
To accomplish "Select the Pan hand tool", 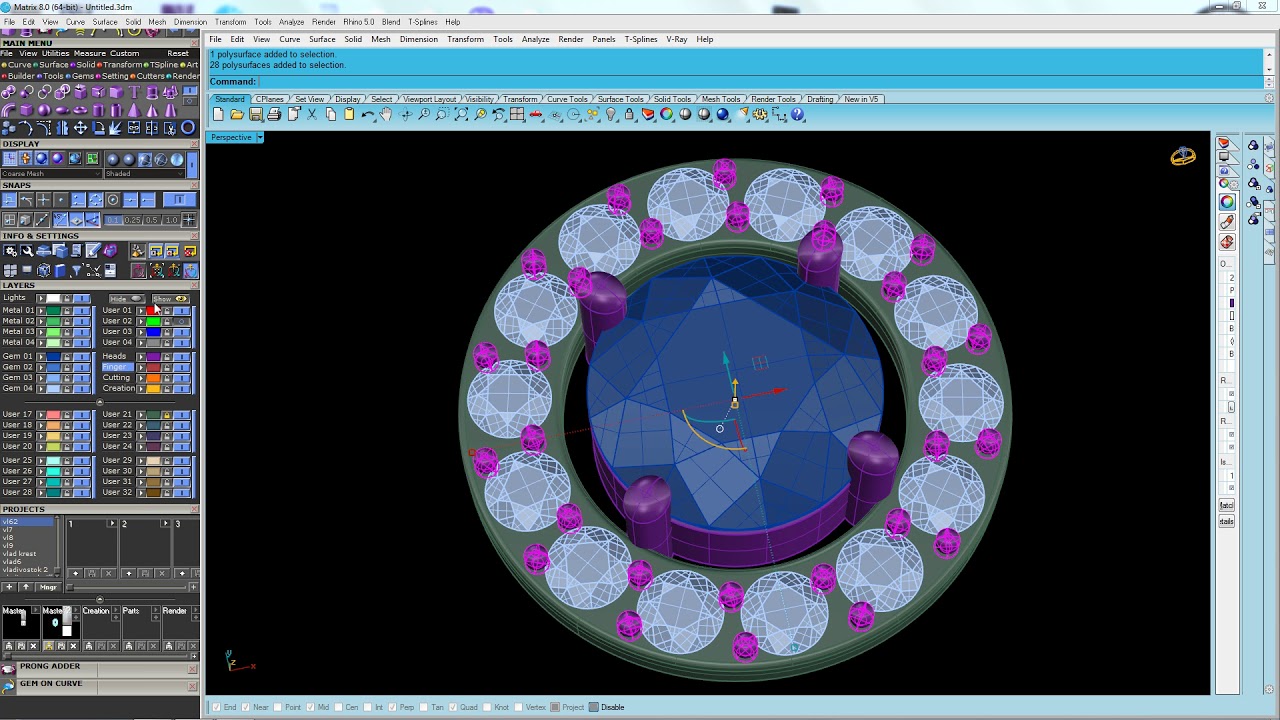I will click(386, 115).
